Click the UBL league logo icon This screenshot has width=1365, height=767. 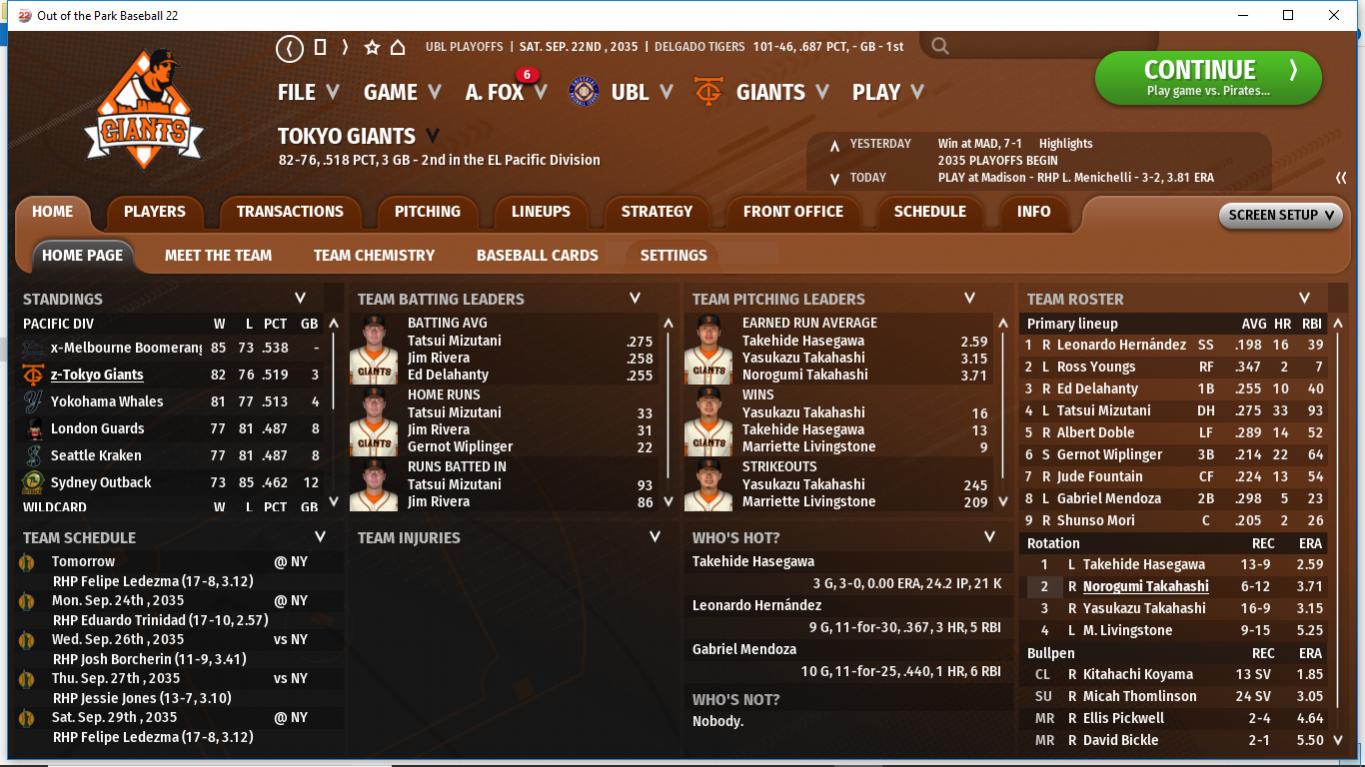coord(584,92)
